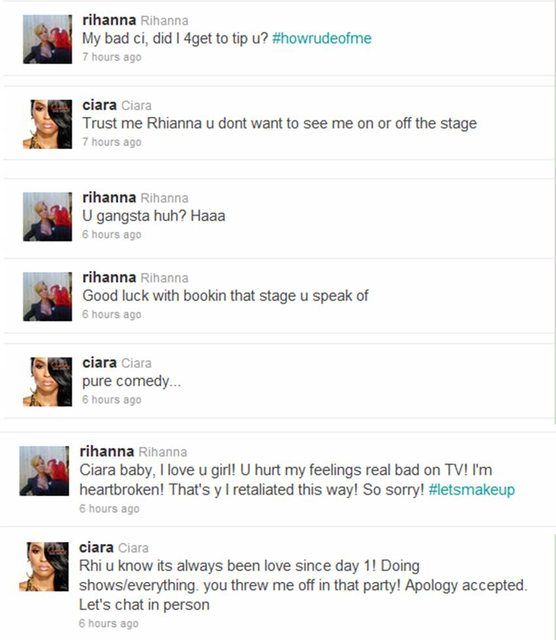
Task: Open rihanna username on 'Ciara baby' tweet
Action: point(107,451)
